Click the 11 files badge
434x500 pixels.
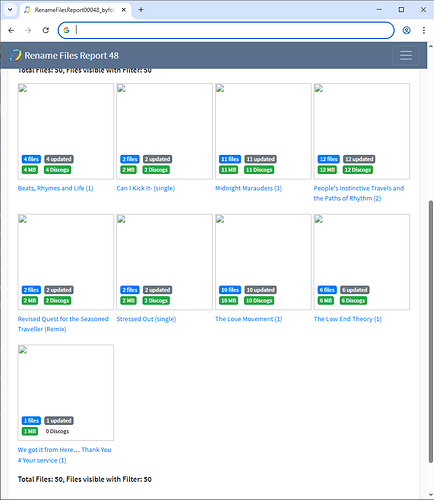coord(230,159)
